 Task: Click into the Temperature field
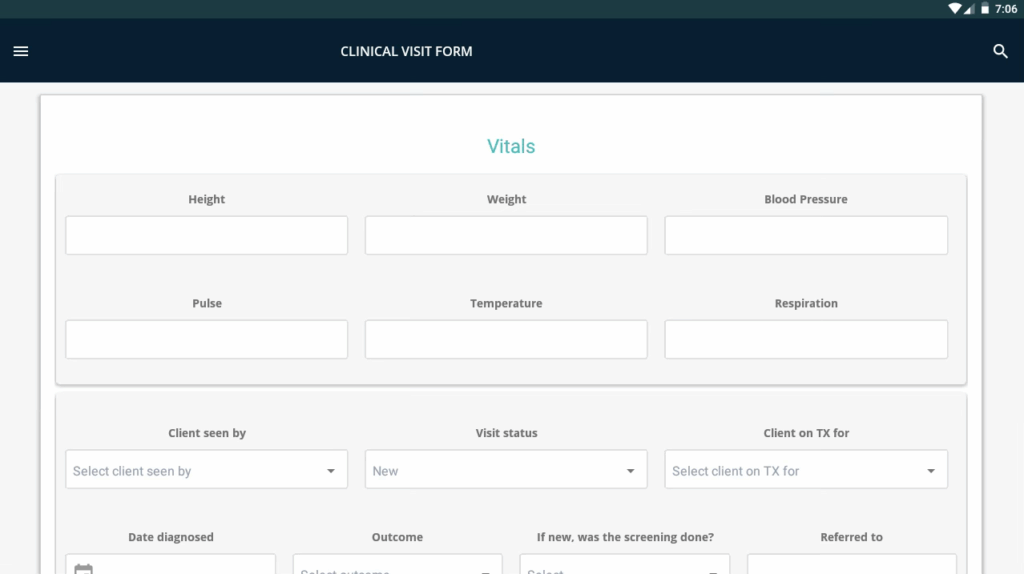[506, 340]
